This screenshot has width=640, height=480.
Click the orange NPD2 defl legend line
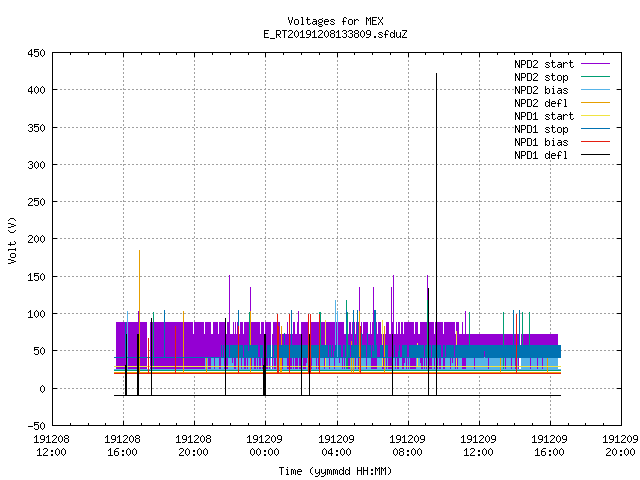click(595, 103)
